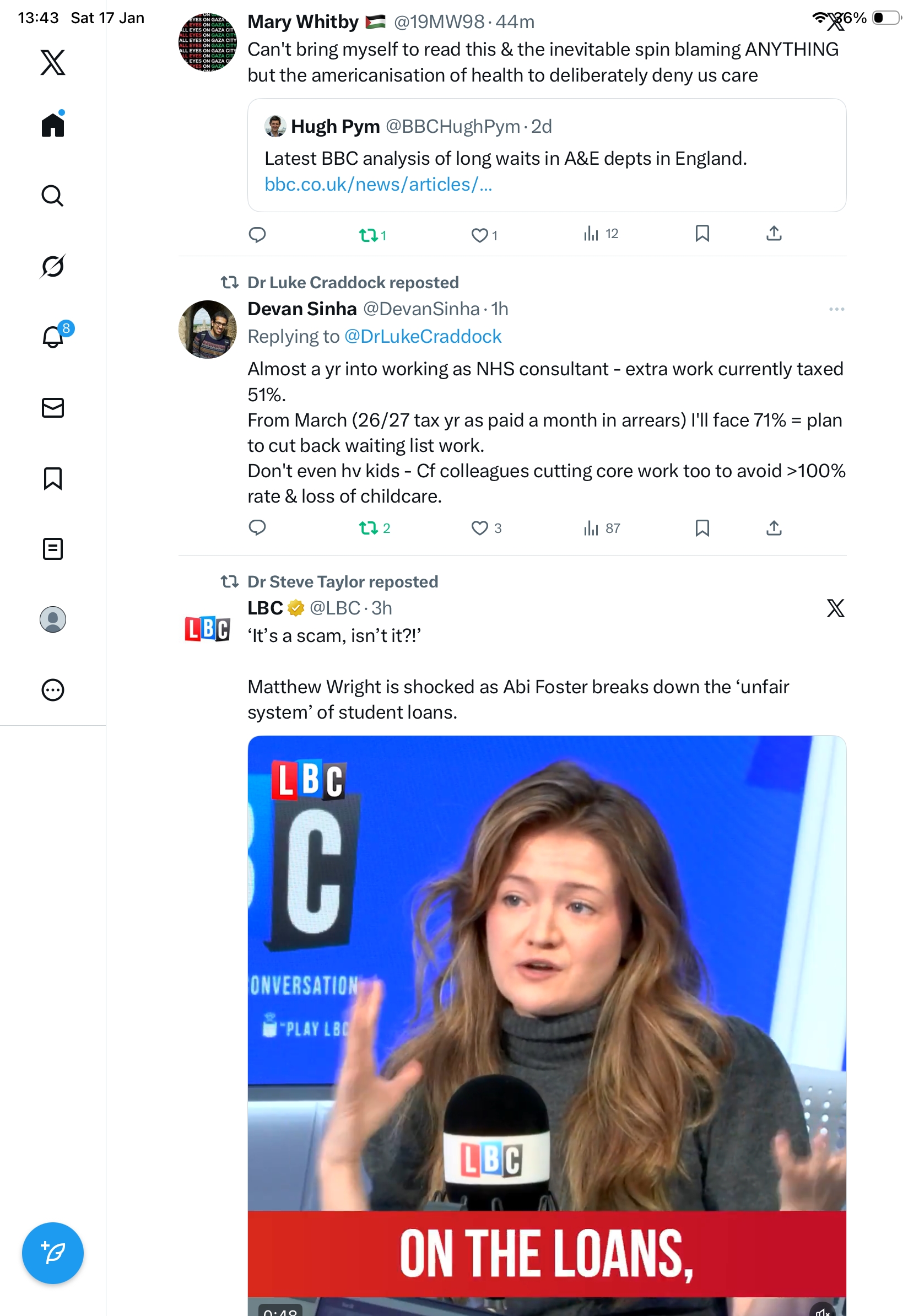Image resolution: width=919 pixels, height=1316 pixels.
Task: Open Bookmarks in the left sidebar
Action: coord(53,478)
